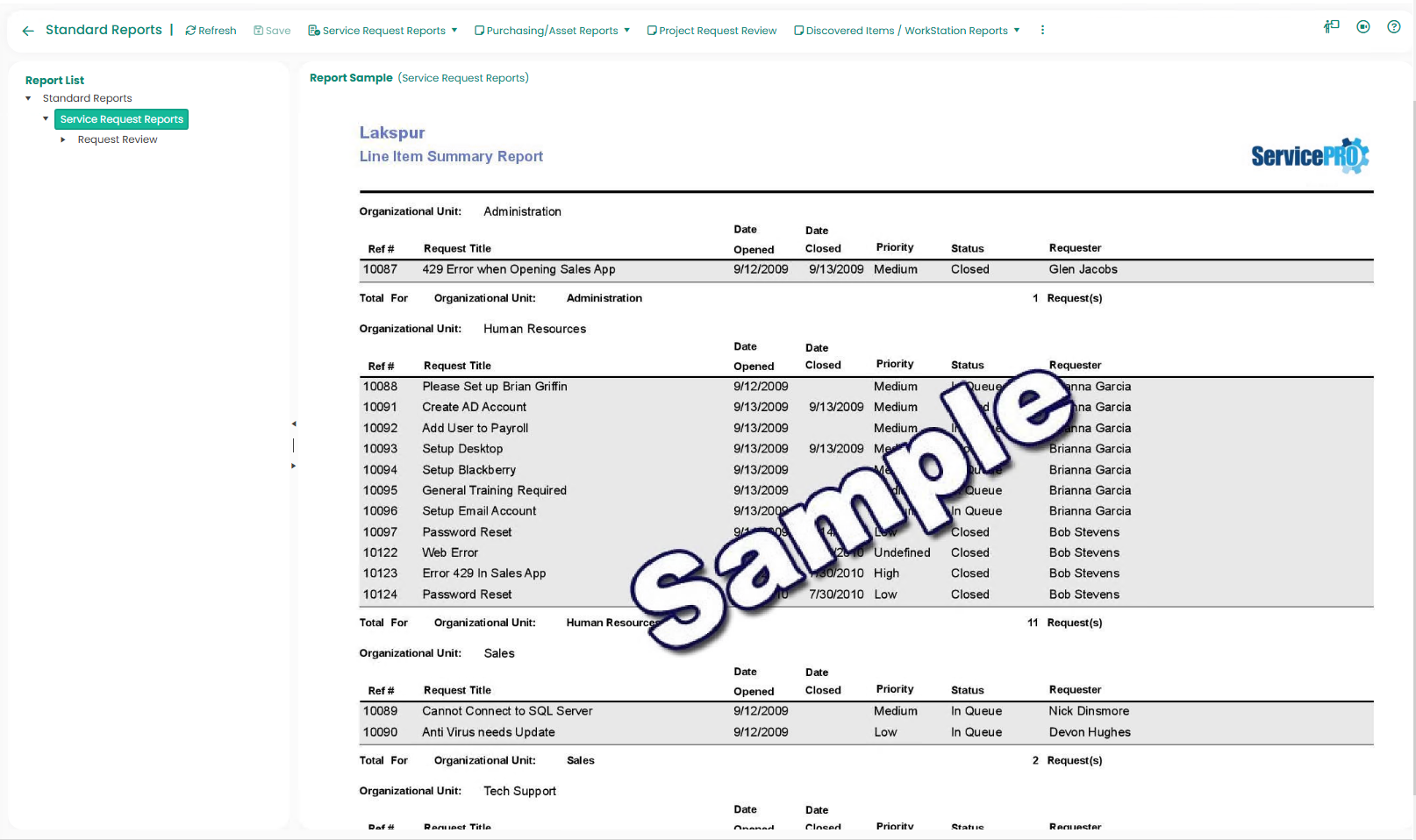The height and width of the screenshot is (840, 1416).
Task: Click the report's vertical scrollbar
Action: click(x=1412, y=438)
